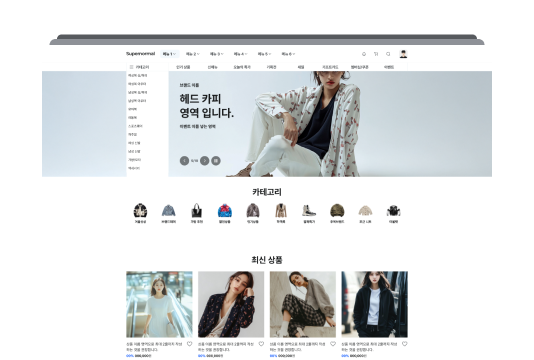The image size is (534, 360).
Task: Like the white dress product
Action: (x=189, y=344)
